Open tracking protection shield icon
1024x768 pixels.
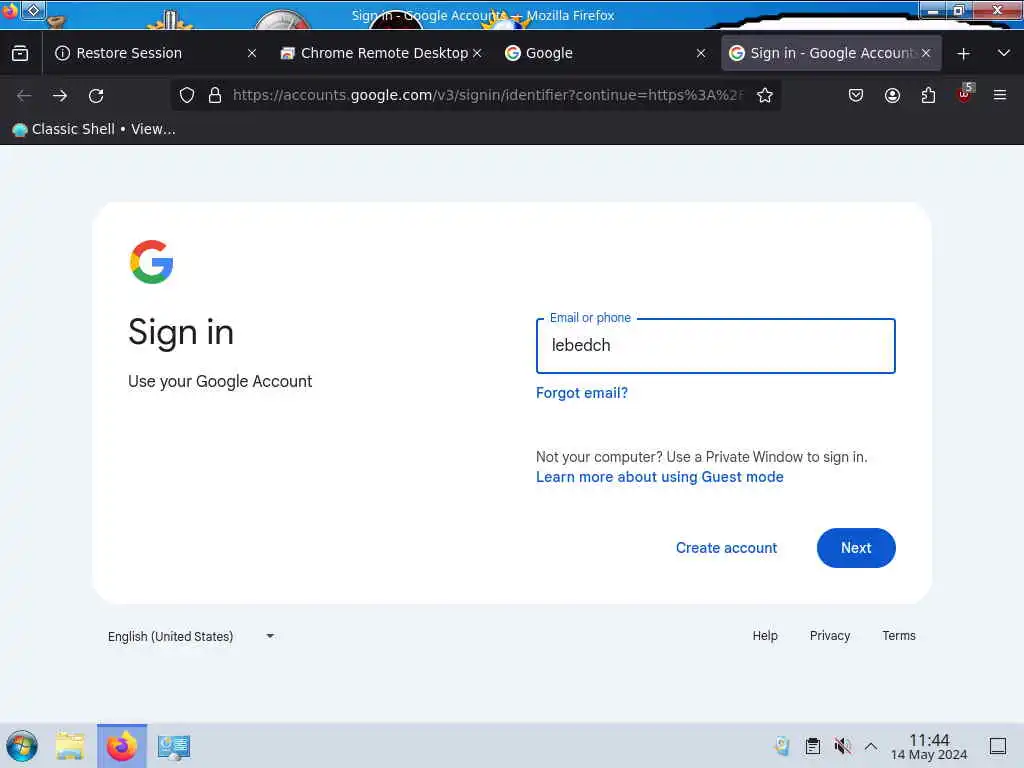187,95
